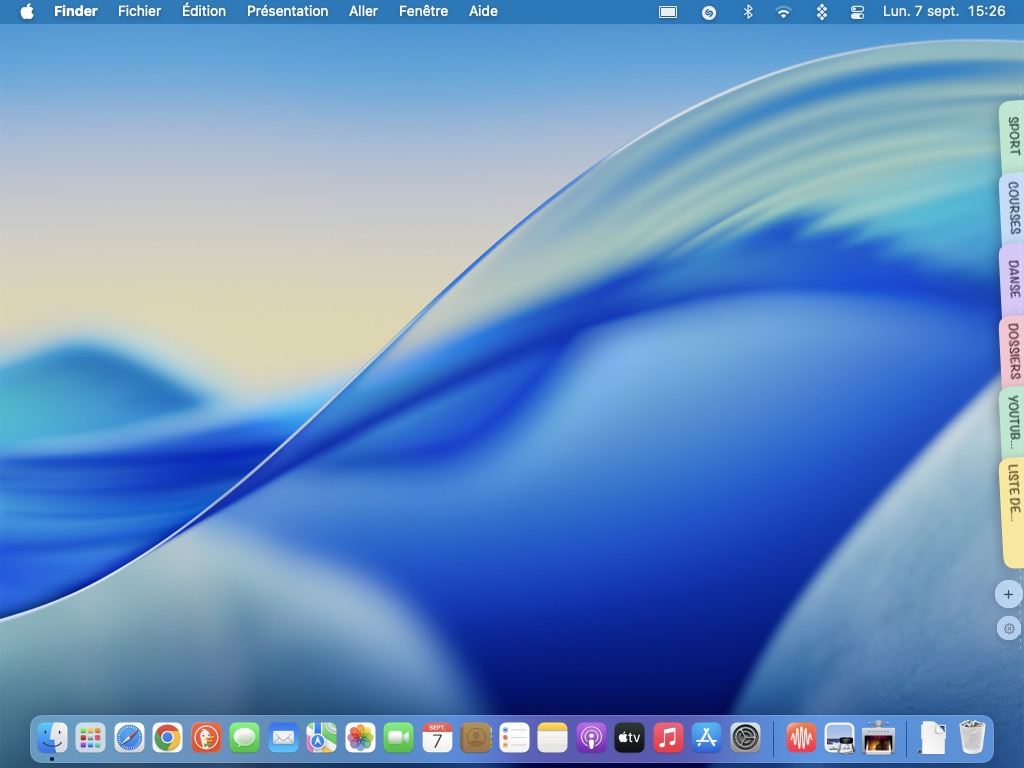Viewport: 1024px width, 768px height.
Task: Expand the DOSSIERS side tab
Action: pyautogui.click(x=1012, y=352)
